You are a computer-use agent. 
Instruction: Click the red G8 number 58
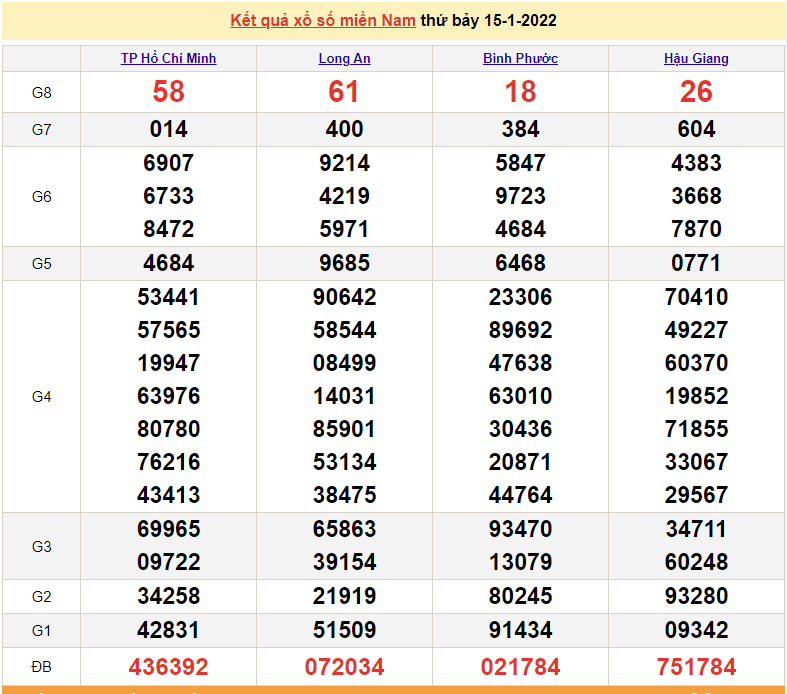pyautogui.click(x=168, y=92)
